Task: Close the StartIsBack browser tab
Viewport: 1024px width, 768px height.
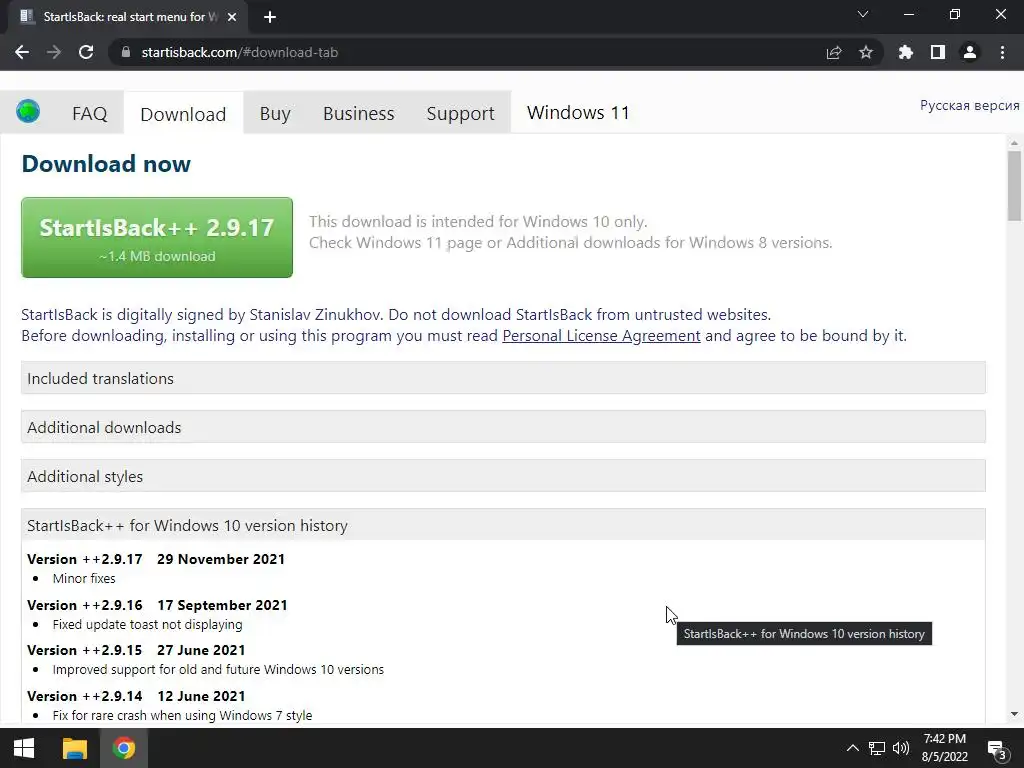Action: pyautogui.click(x=232, y=17)
